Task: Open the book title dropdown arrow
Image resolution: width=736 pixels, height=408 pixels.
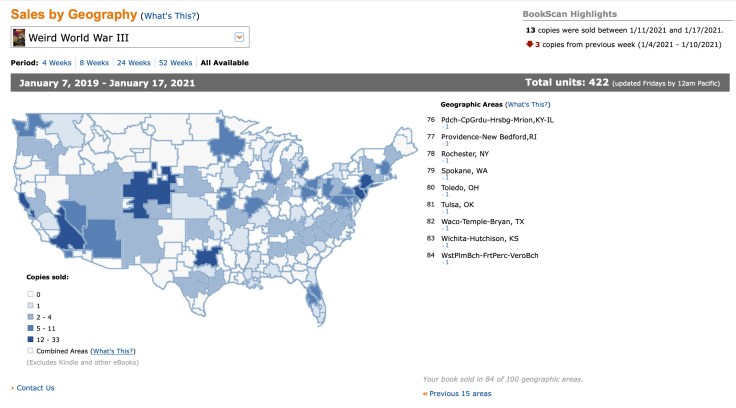Action: click(x=239, y=37)
